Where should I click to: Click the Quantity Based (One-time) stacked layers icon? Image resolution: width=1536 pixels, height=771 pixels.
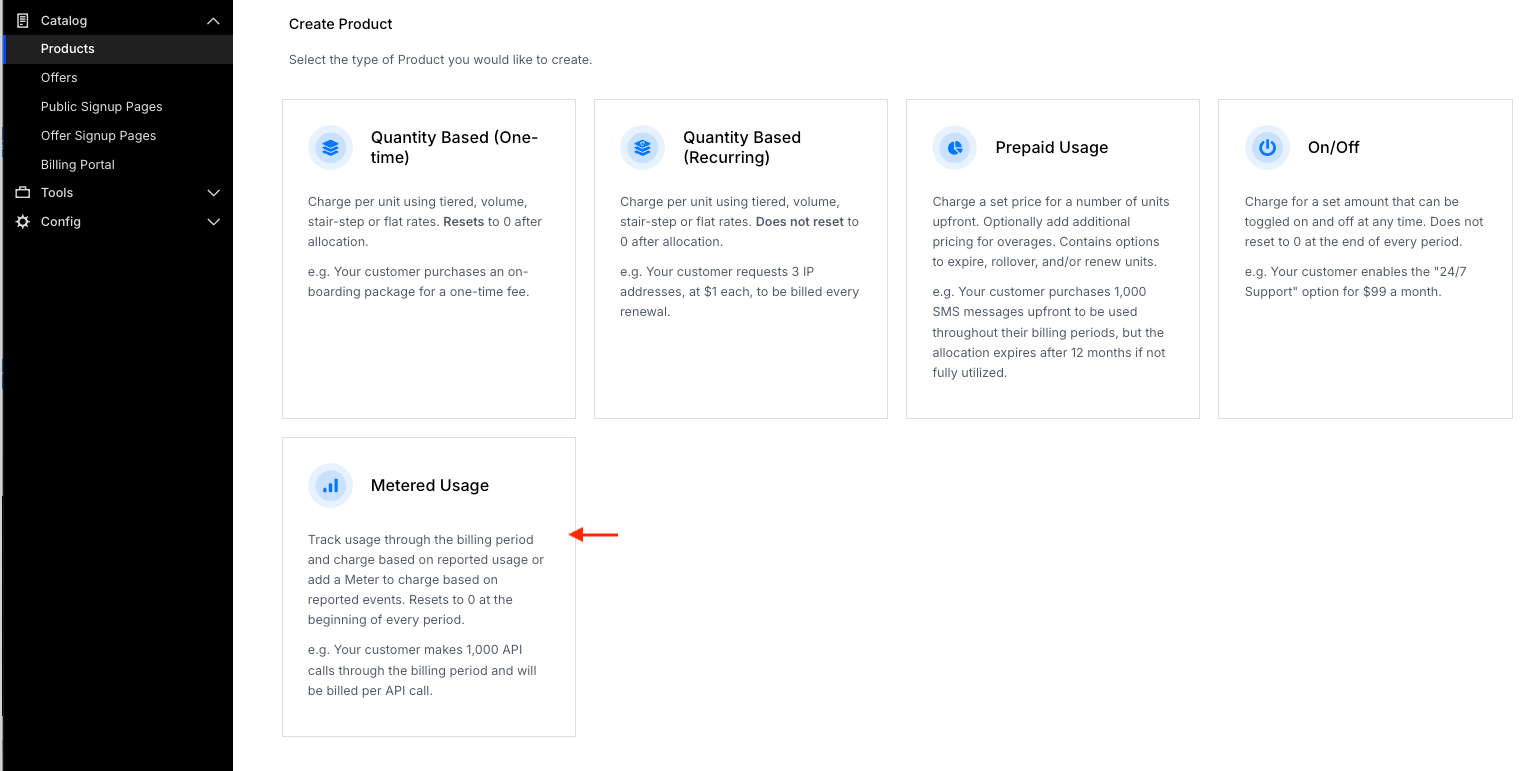coord(331,147)
